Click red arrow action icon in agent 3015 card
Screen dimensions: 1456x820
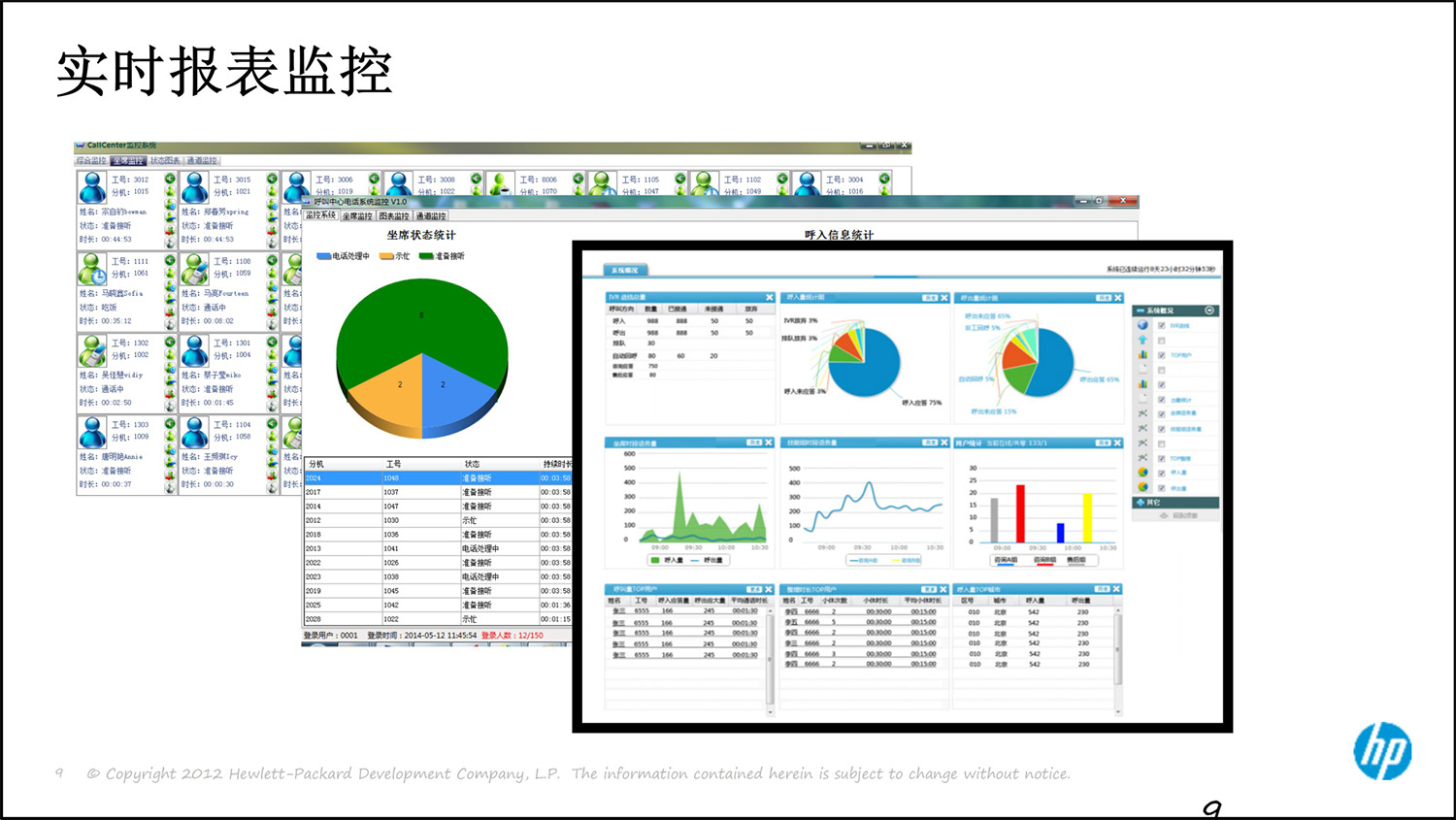tap(273, 232)
